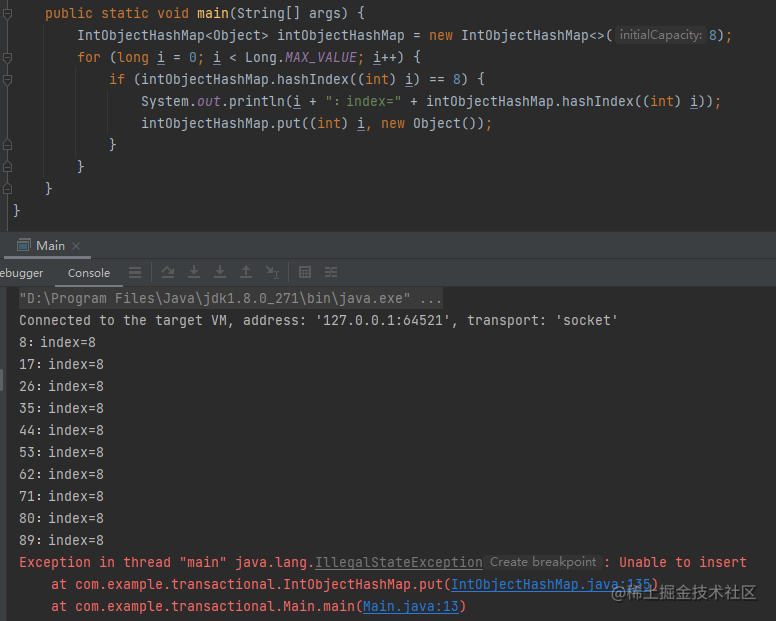Screen dimensions: 776x621
Task: Click the 'Connected to the target VM' line
Action: [319, 321]
